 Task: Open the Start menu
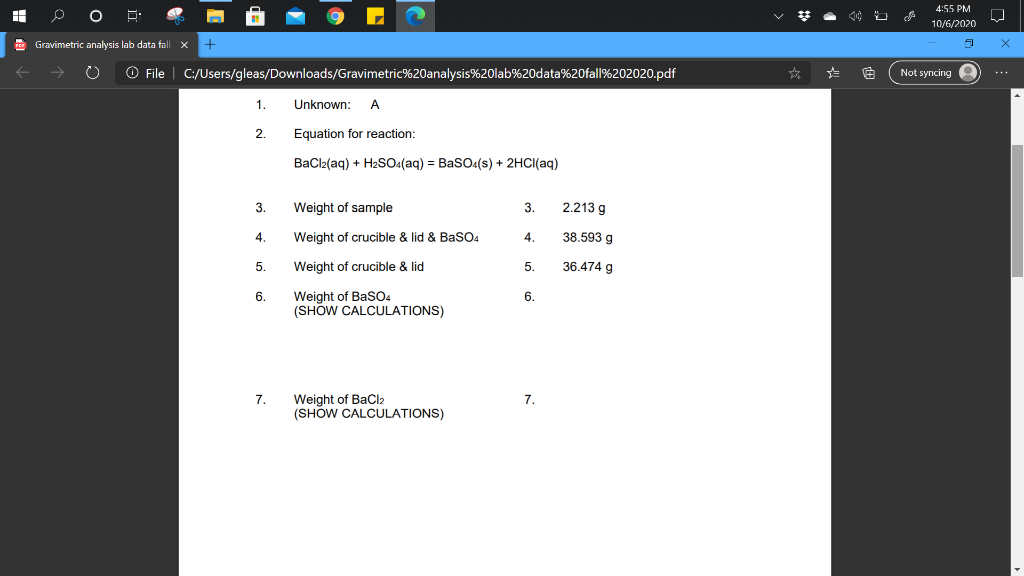coord(18,15)
